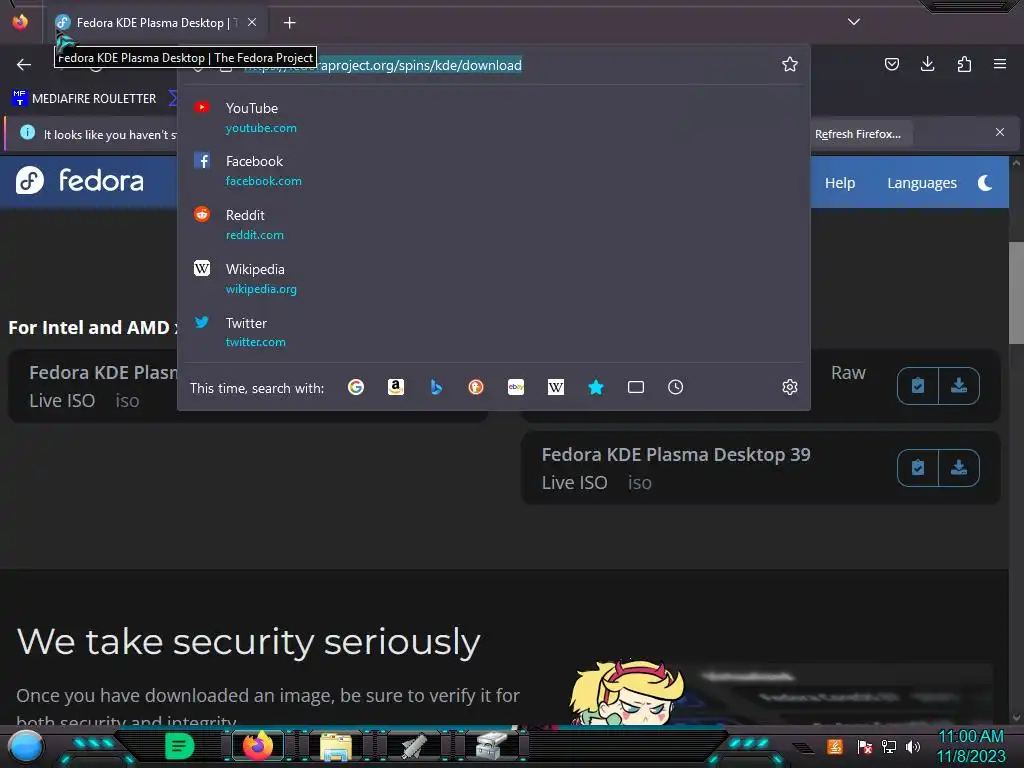Download Fedora KDE Plasma Desktop 39 ISO

[x=959, y=468]
